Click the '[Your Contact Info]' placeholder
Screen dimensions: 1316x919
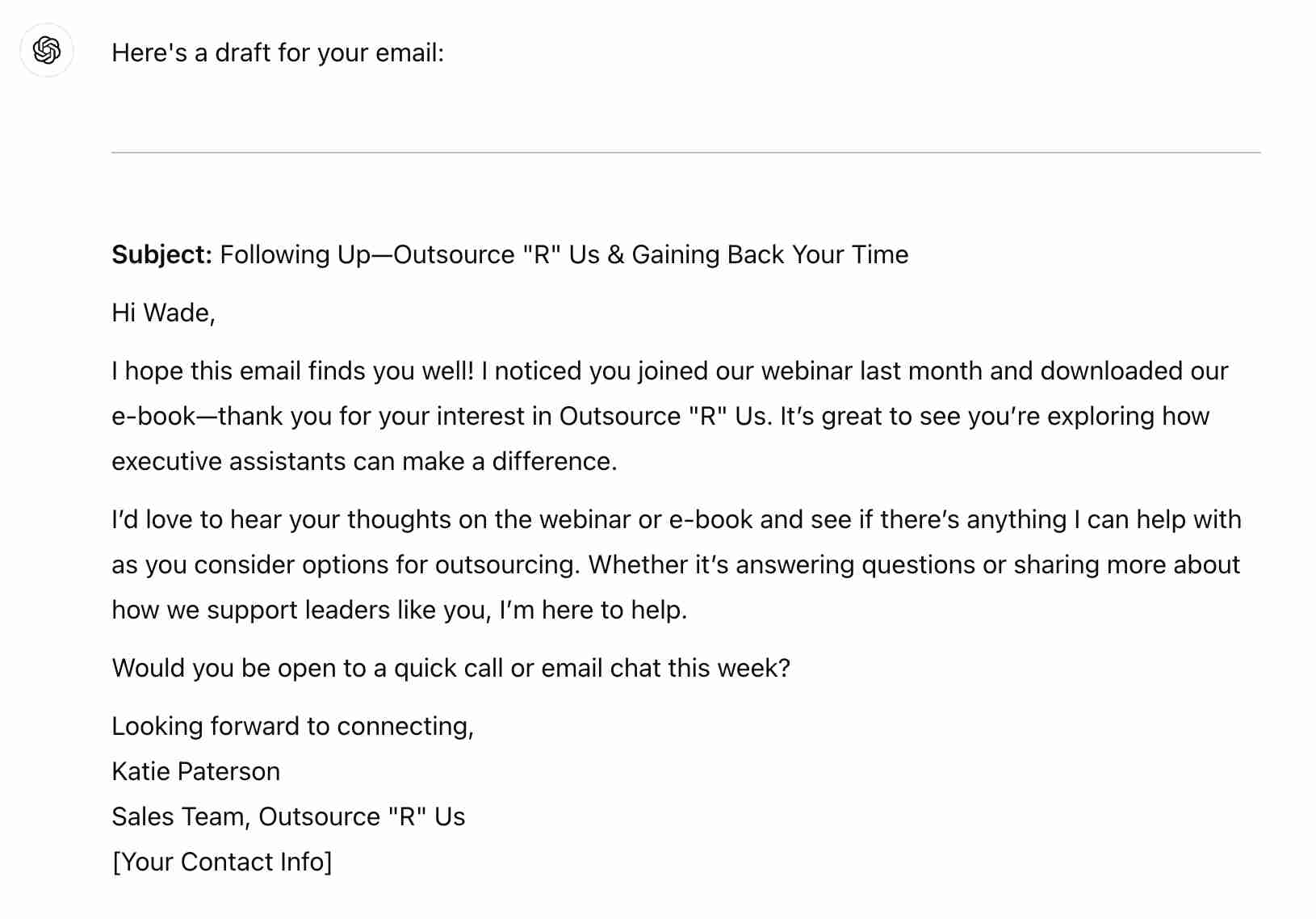222,862
